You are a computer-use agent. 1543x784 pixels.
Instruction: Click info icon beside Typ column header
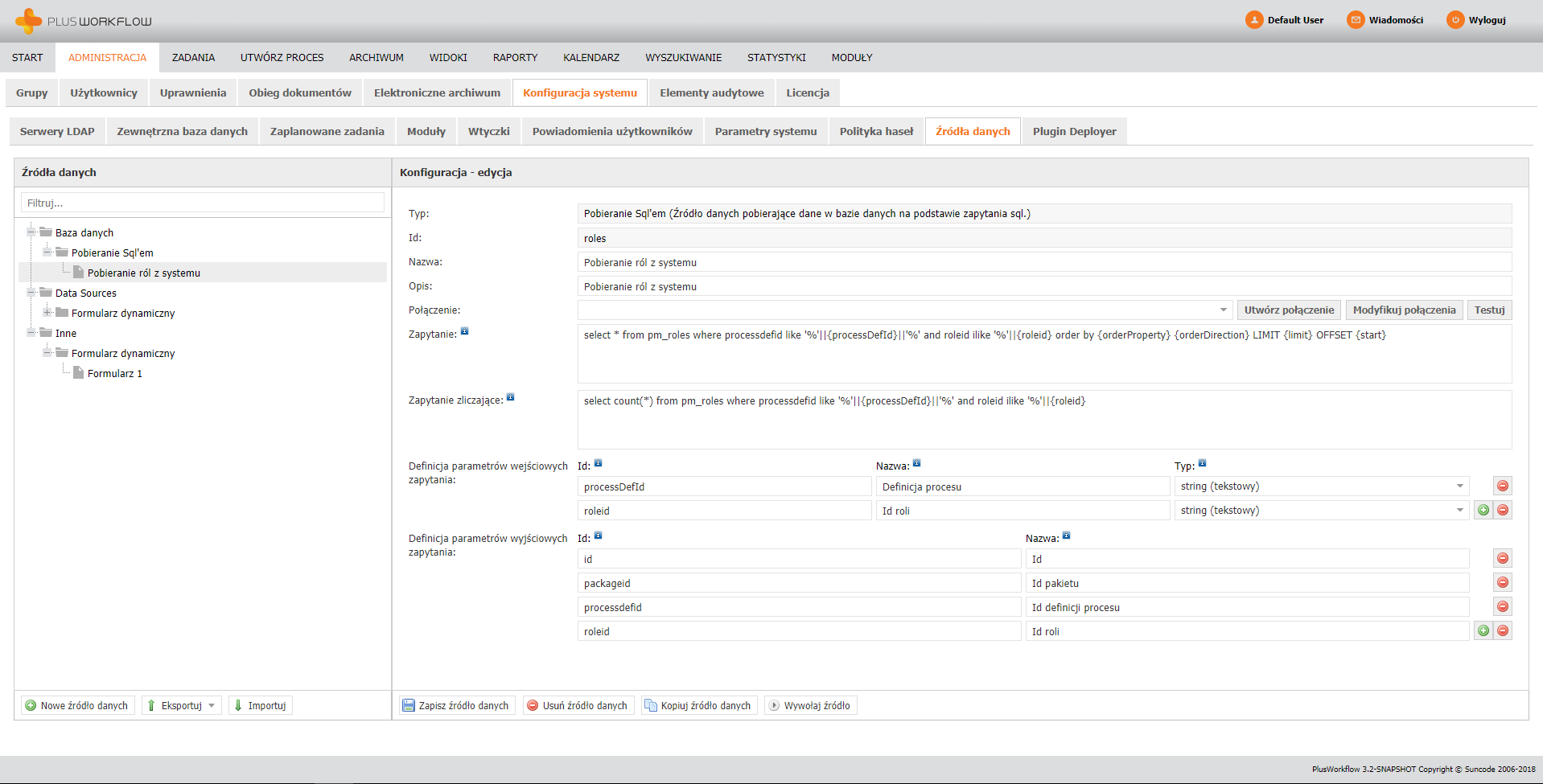(x=1202, y=463)
